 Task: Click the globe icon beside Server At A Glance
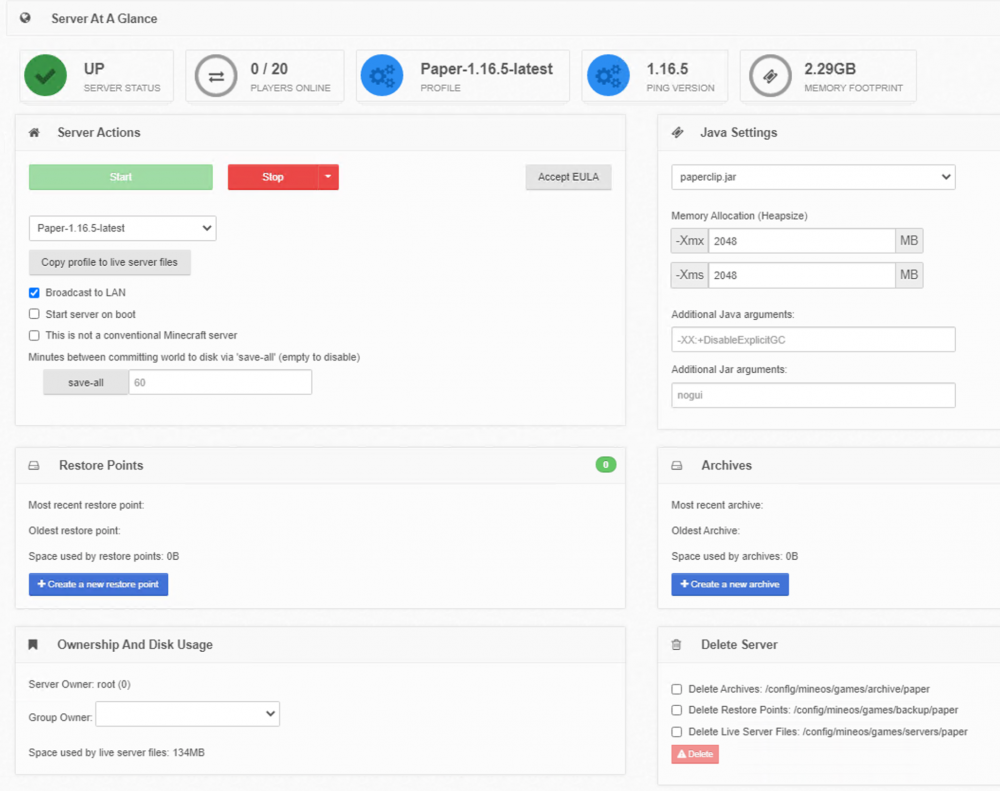tap(26, 18)
